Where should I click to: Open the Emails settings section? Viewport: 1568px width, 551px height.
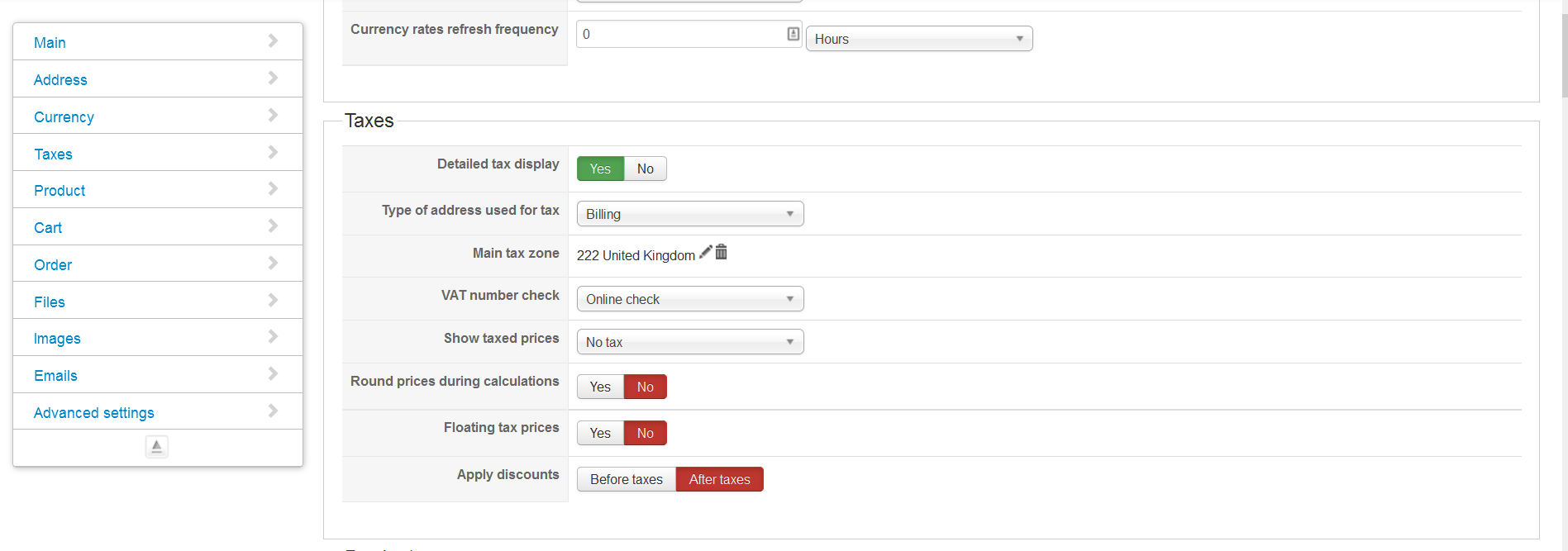click(x=55, y=376)
